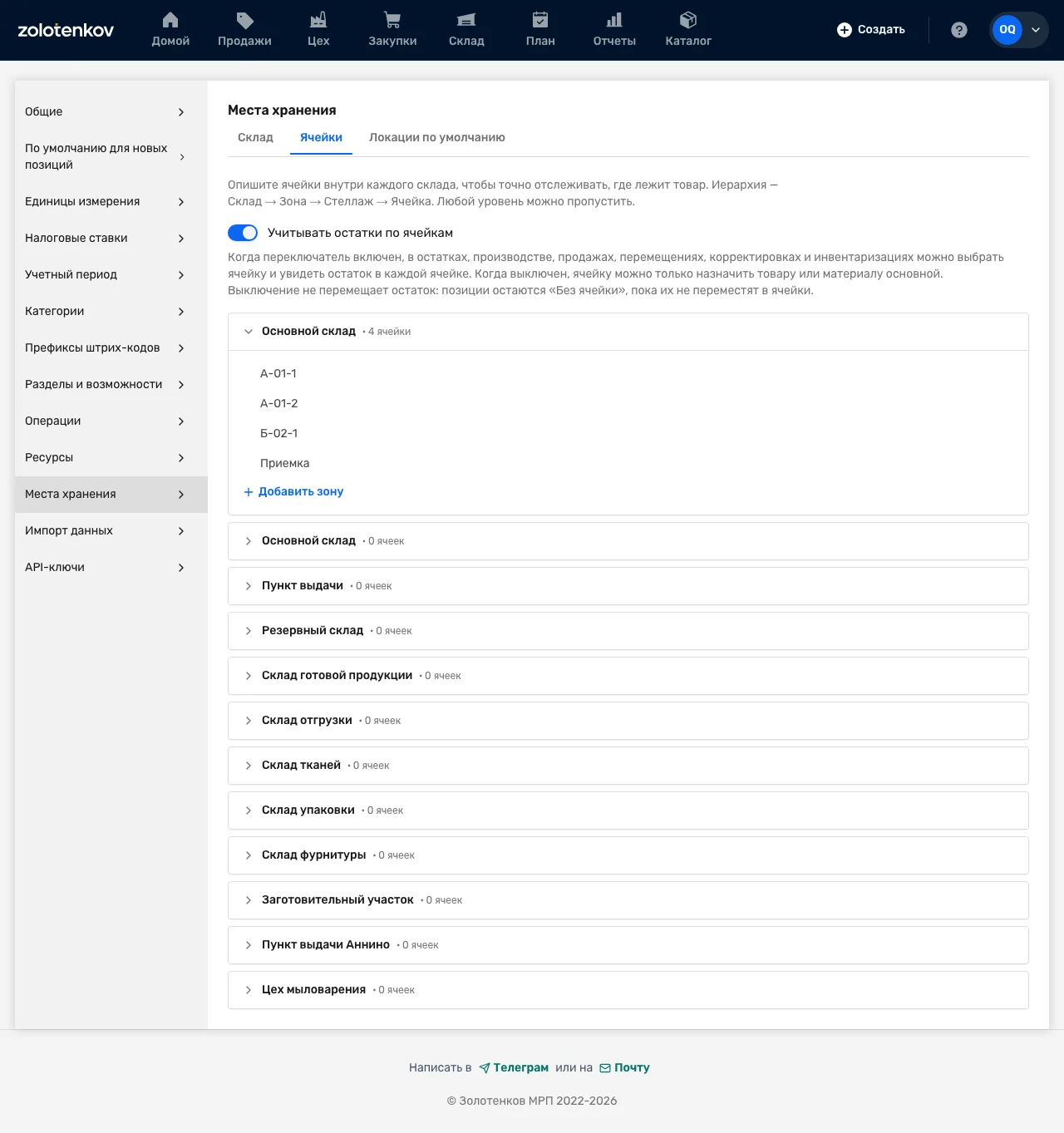The image size is (1064, 1133).
Task: Disable Учитывать остатки по ячейкам switch
Action: coord(243,233)
